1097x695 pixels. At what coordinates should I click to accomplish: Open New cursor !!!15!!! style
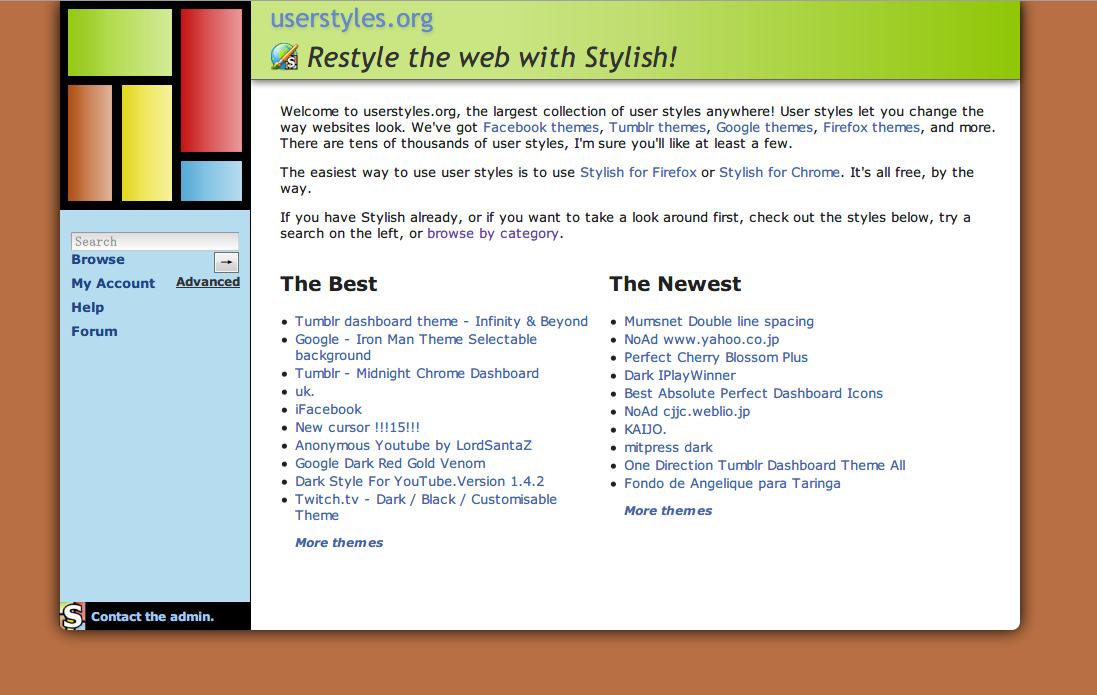click(x=358, y=428)
